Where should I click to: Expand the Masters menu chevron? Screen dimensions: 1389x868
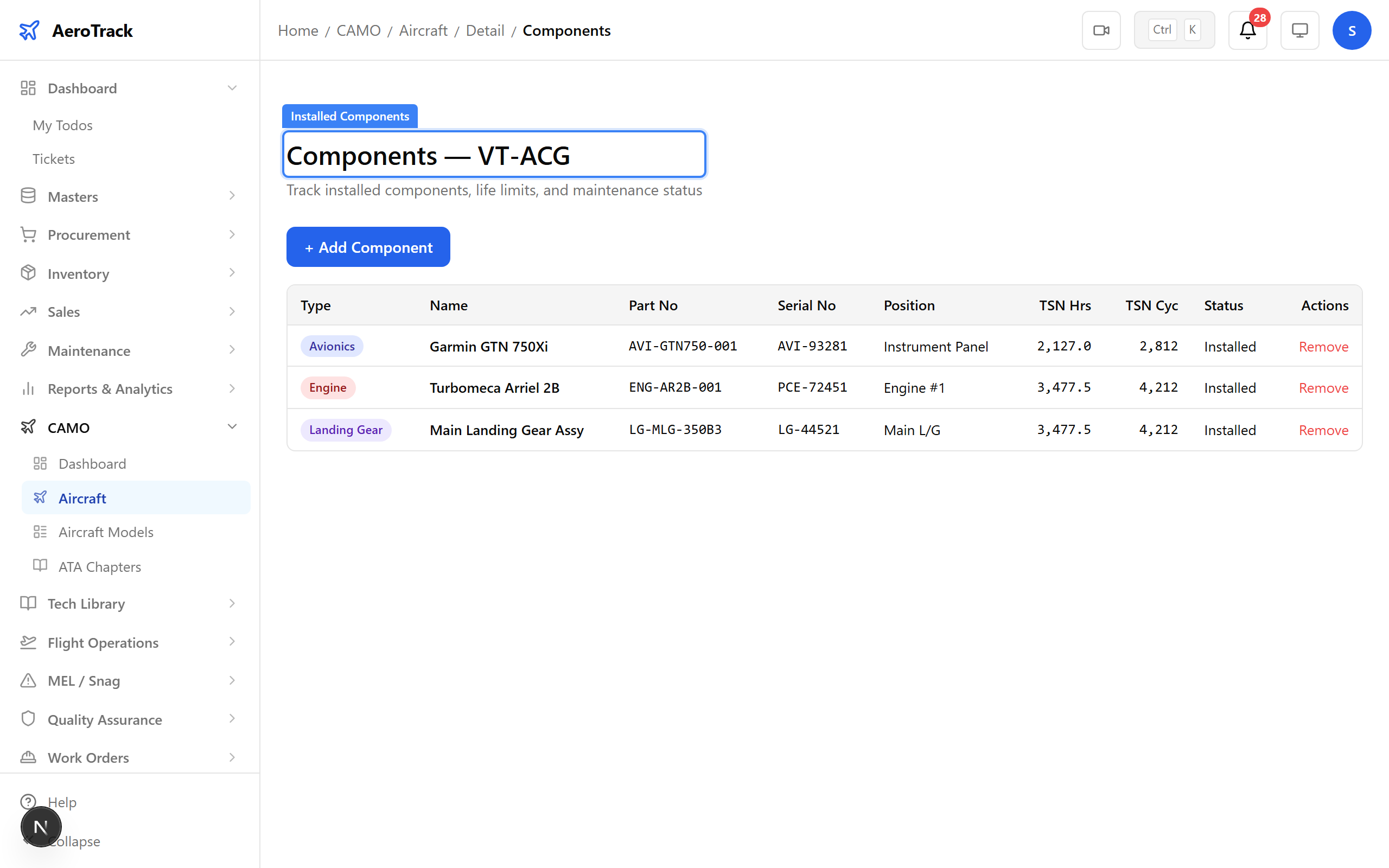232,196
